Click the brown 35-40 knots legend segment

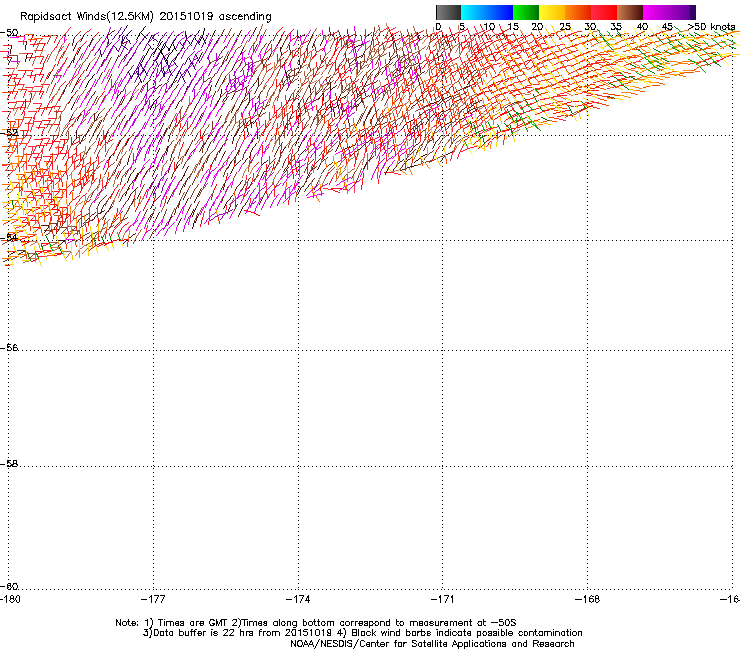pos(630,12)
